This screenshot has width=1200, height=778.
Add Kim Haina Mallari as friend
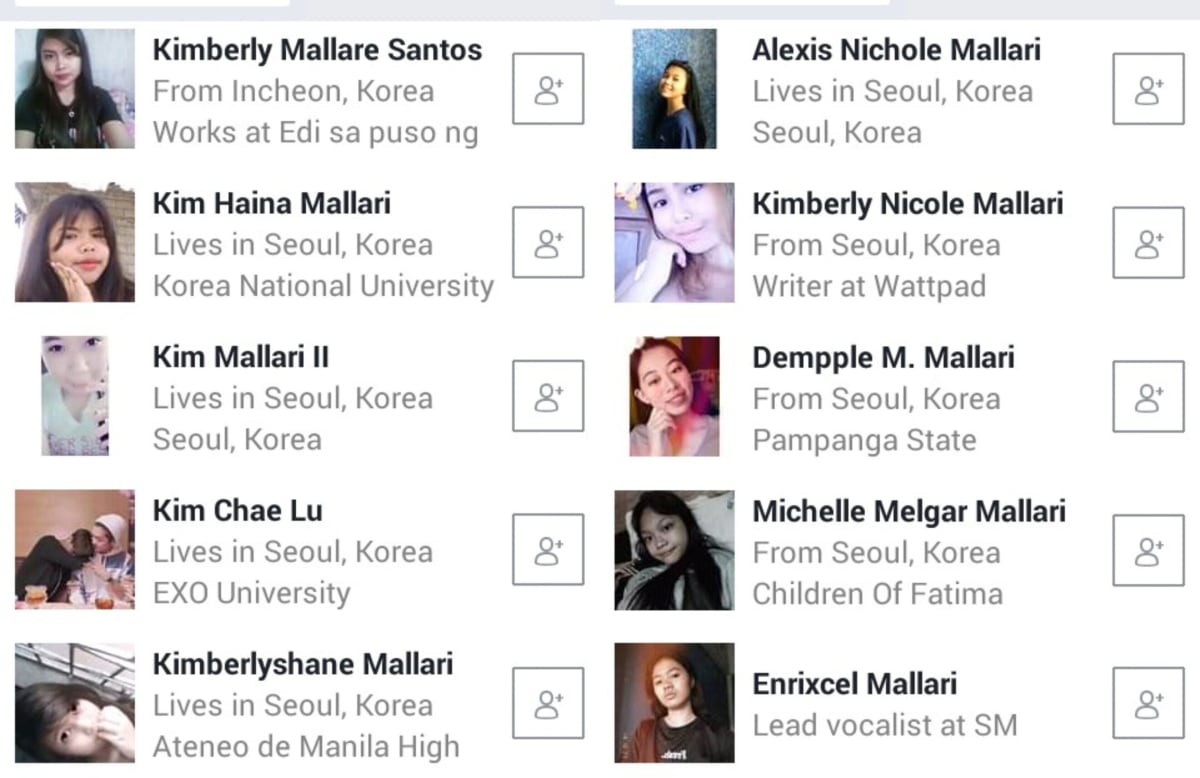[548, 242]
